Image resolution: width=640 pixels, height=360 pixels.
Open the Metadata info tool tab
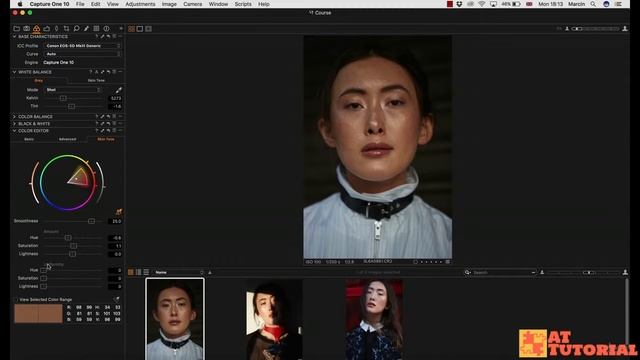106,29
